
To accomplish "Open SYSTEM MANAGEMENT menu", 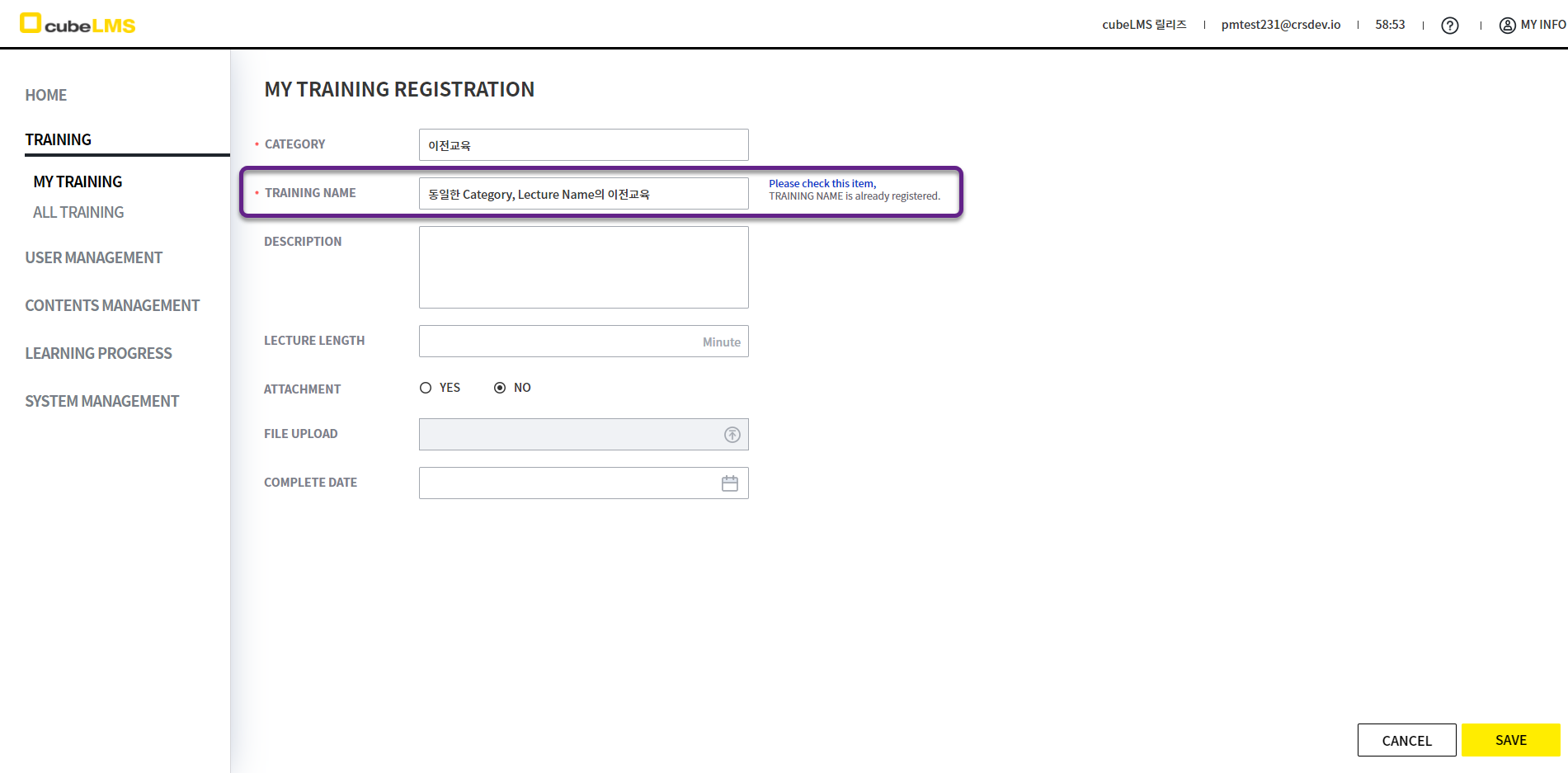I will click(x=101, y=402).
